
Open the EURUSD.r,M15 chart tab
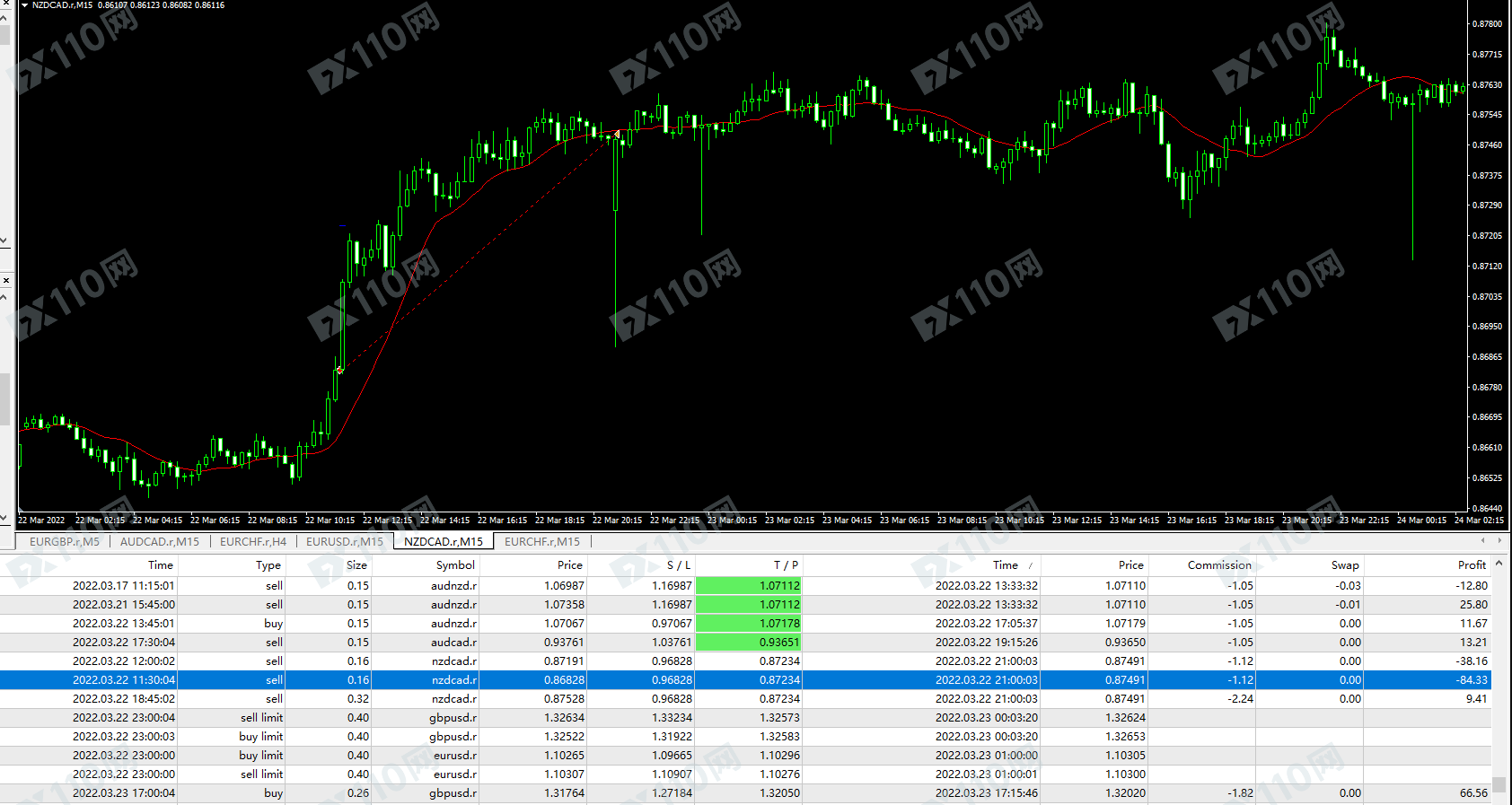click(x=345, y=541)
